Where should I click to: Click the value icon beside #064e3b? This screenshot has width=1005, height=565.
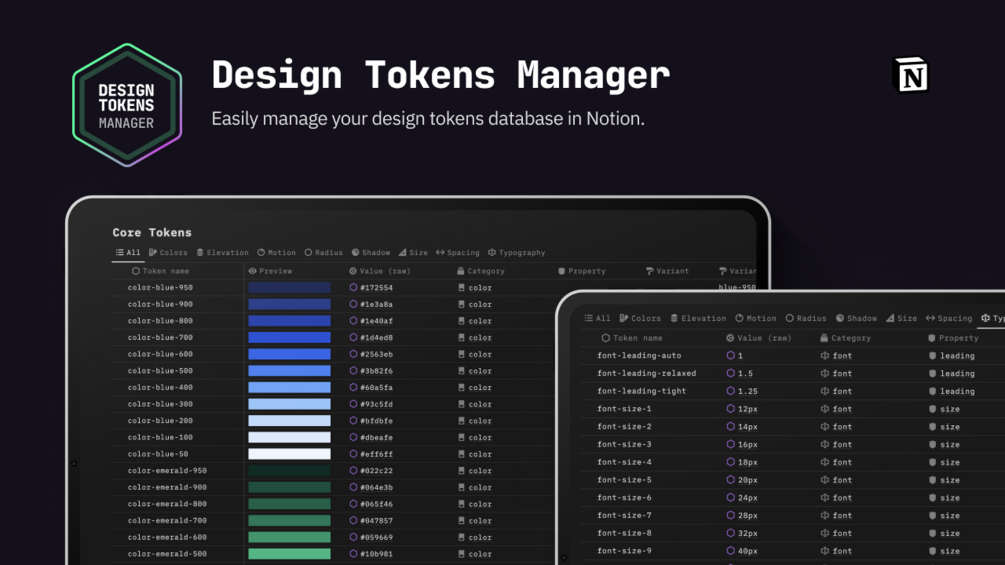(x=353, y=487)
